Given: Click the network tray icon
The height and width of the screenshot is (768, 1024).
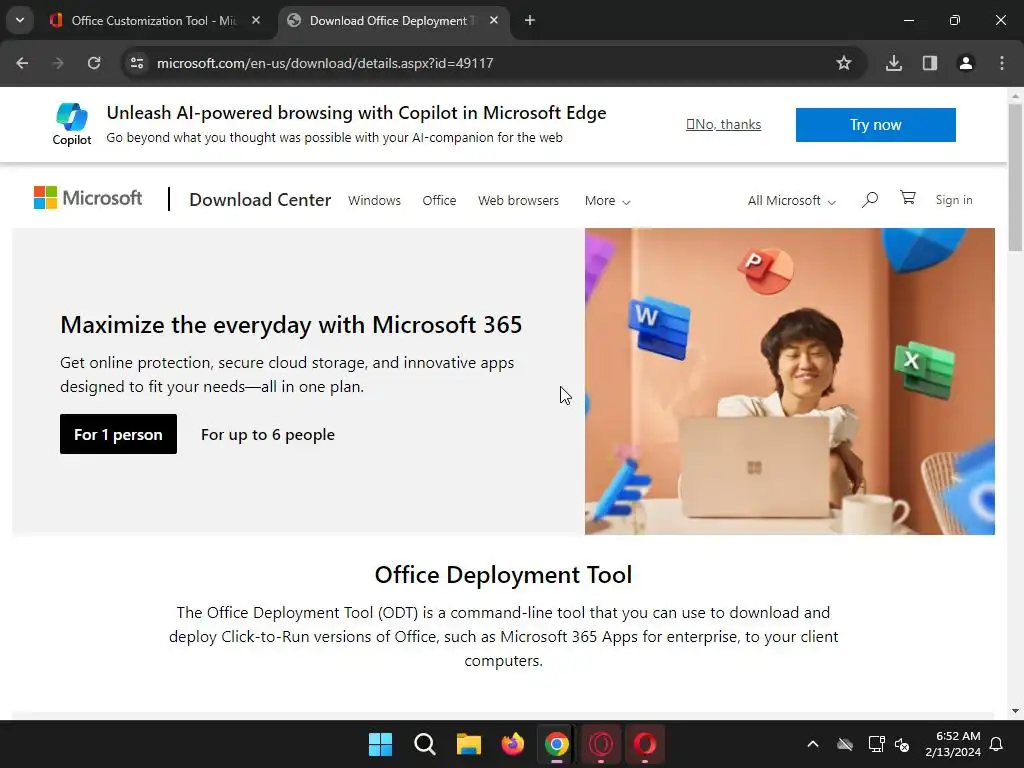Looking at the screenshot, I should [876, 744].
